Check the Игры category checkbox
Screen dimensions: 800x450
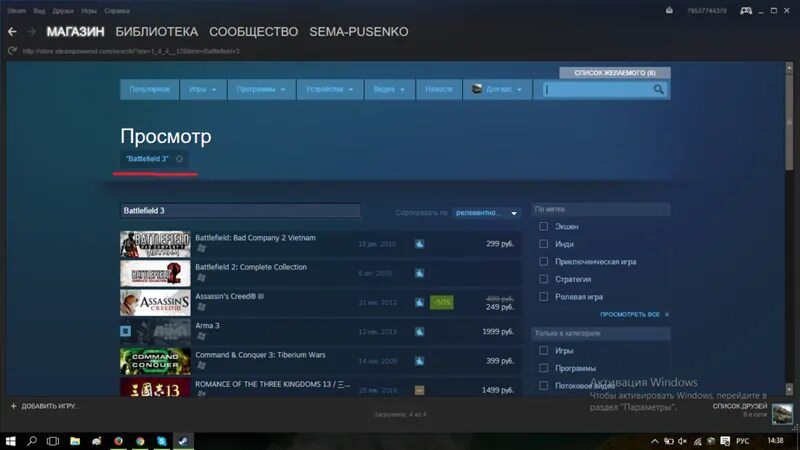point(543,351)
